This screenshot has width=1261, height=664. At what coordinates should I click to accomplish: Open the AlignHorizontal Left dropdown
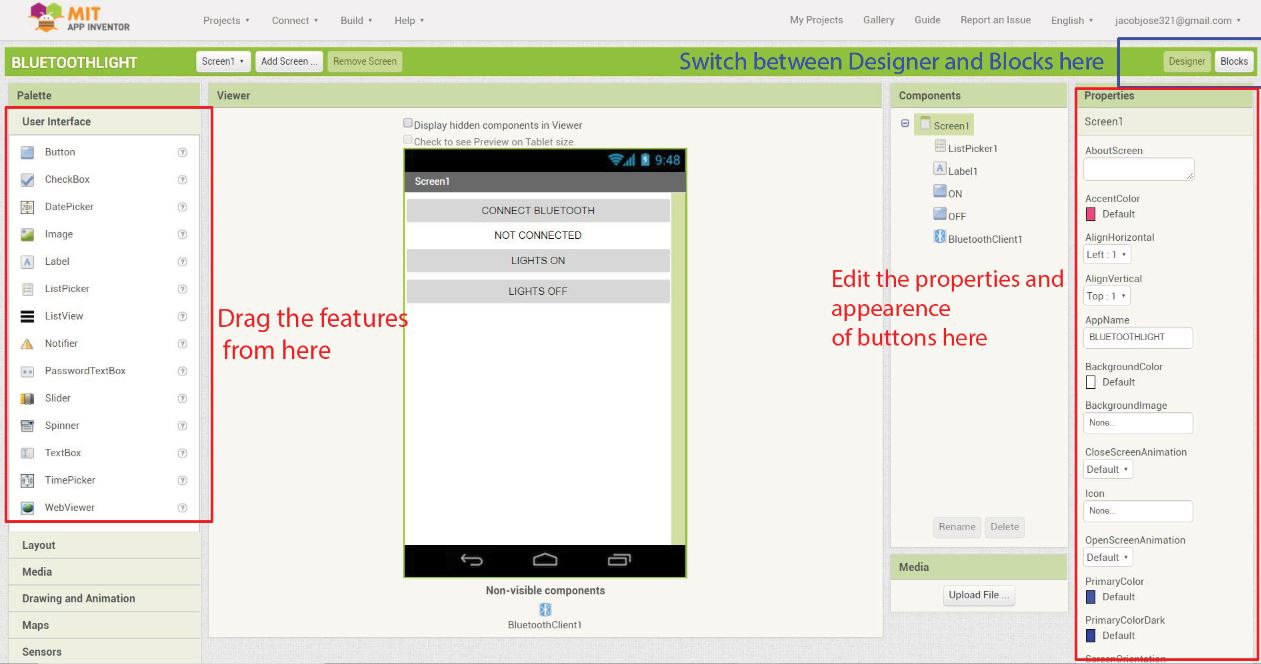click(1108, 255)
